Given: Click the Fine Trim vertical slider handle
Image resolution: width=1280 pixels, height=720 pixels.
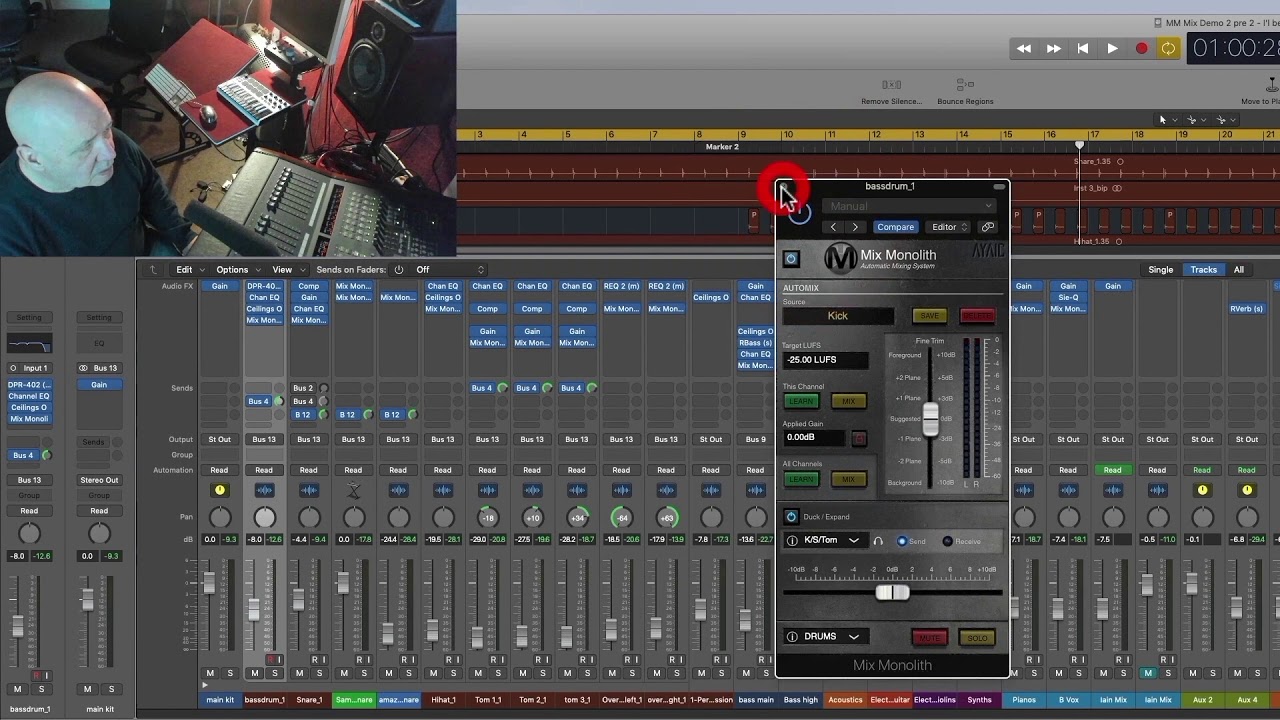Looking at the screenshot, I should pos(930,418).
